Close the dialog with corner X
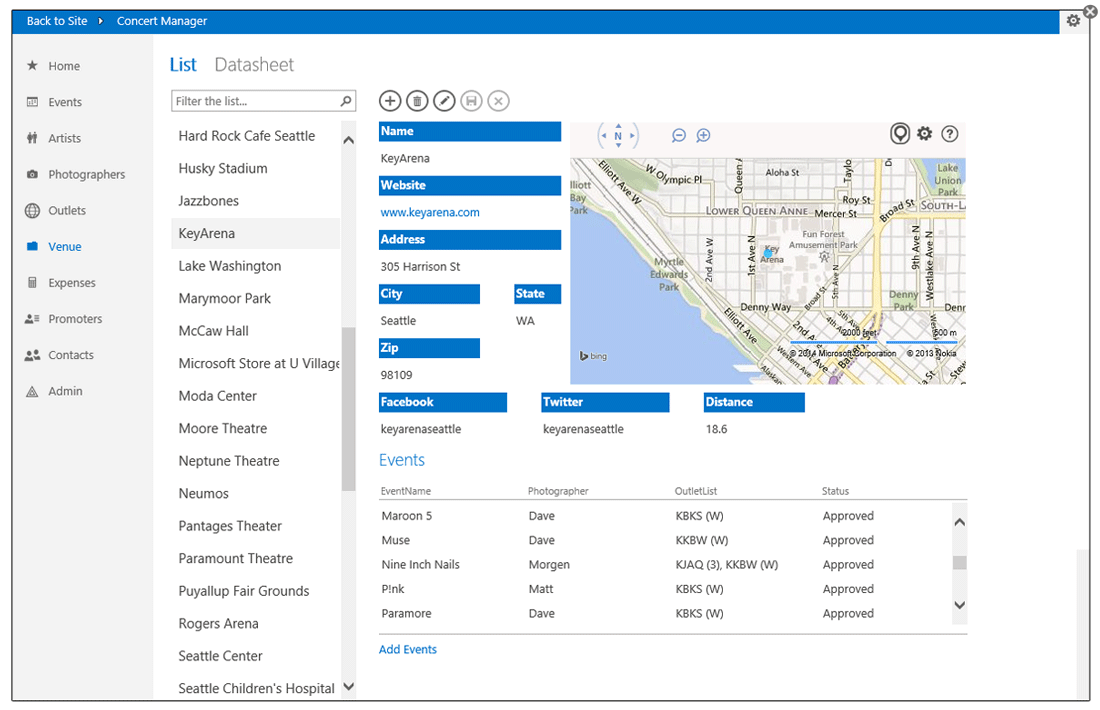The height and width of the screenshot is (710, 1100). (x=1090, y=12)
